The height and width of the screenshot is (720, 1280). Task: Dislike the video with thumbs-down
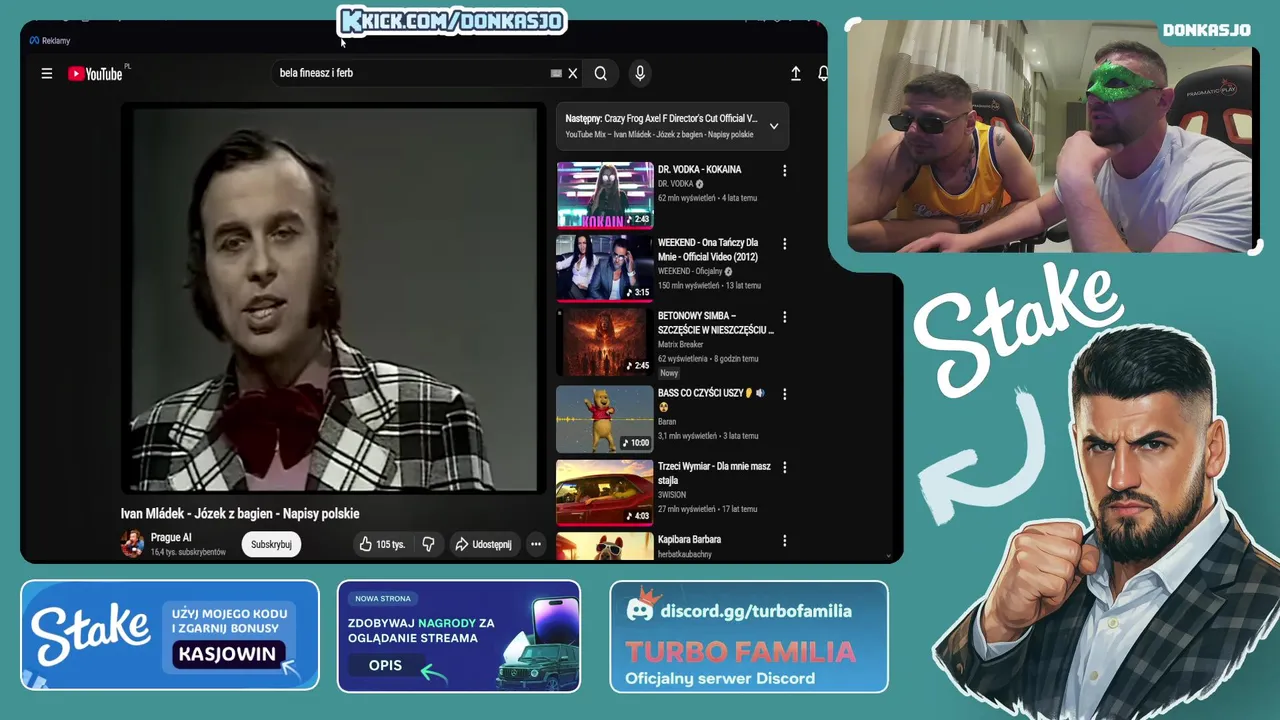click(x=428, y=544)
